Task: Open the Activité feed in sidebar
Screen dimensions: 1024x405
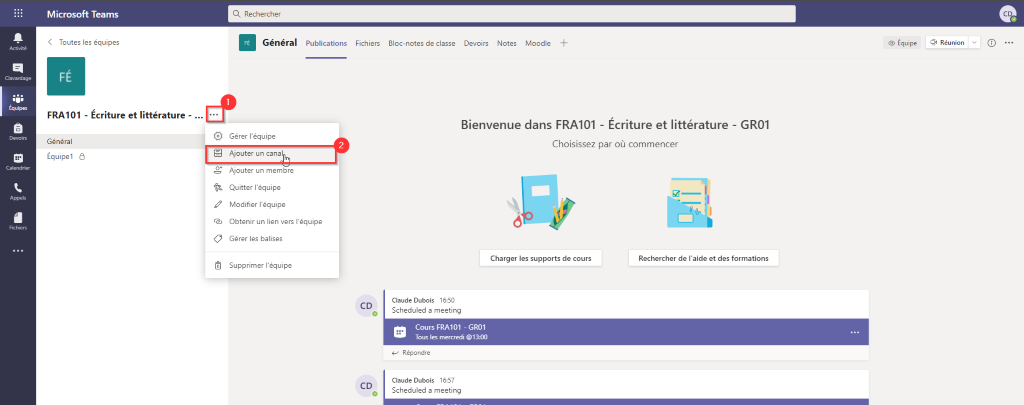Action: tap(18, 40)
